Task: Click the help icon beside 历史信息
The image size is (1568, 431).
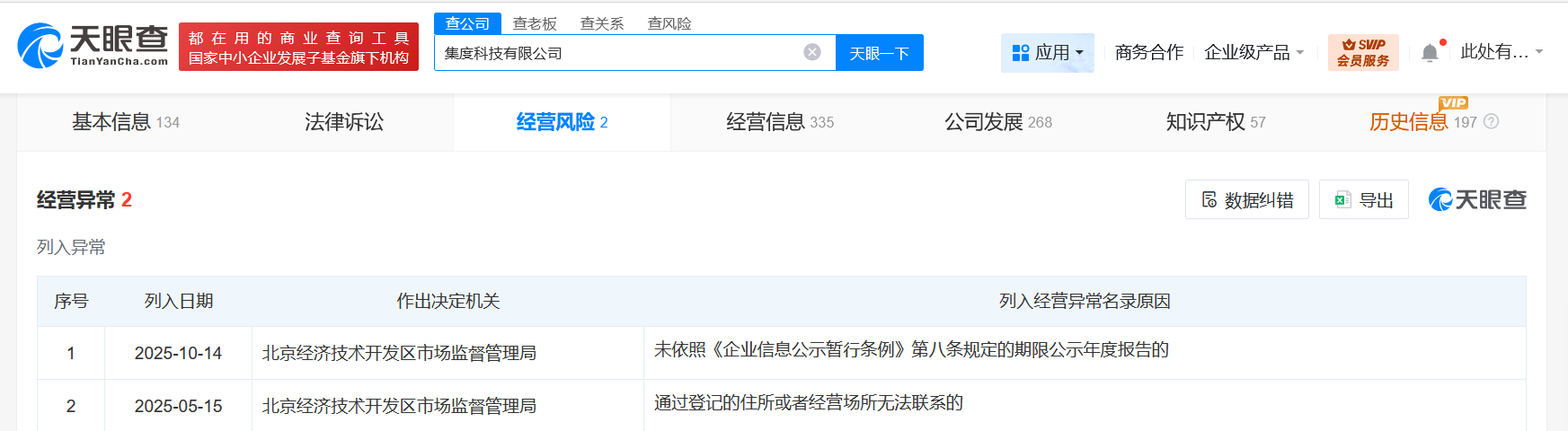Action: [1492, 122]
